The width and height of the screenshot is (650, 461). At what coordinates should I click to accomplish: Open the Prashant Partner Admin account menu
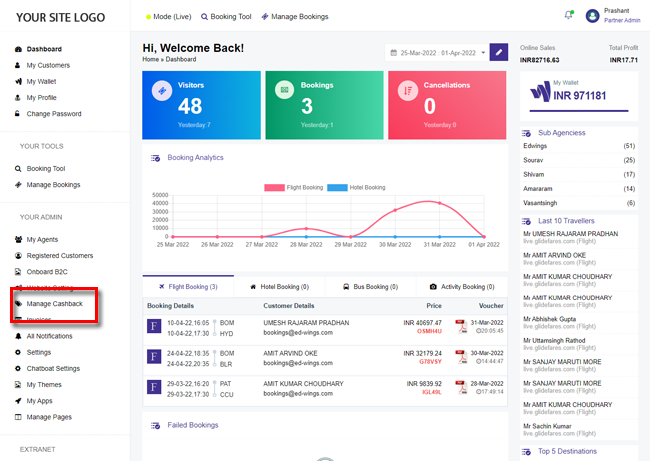click(x=619, y=16)
